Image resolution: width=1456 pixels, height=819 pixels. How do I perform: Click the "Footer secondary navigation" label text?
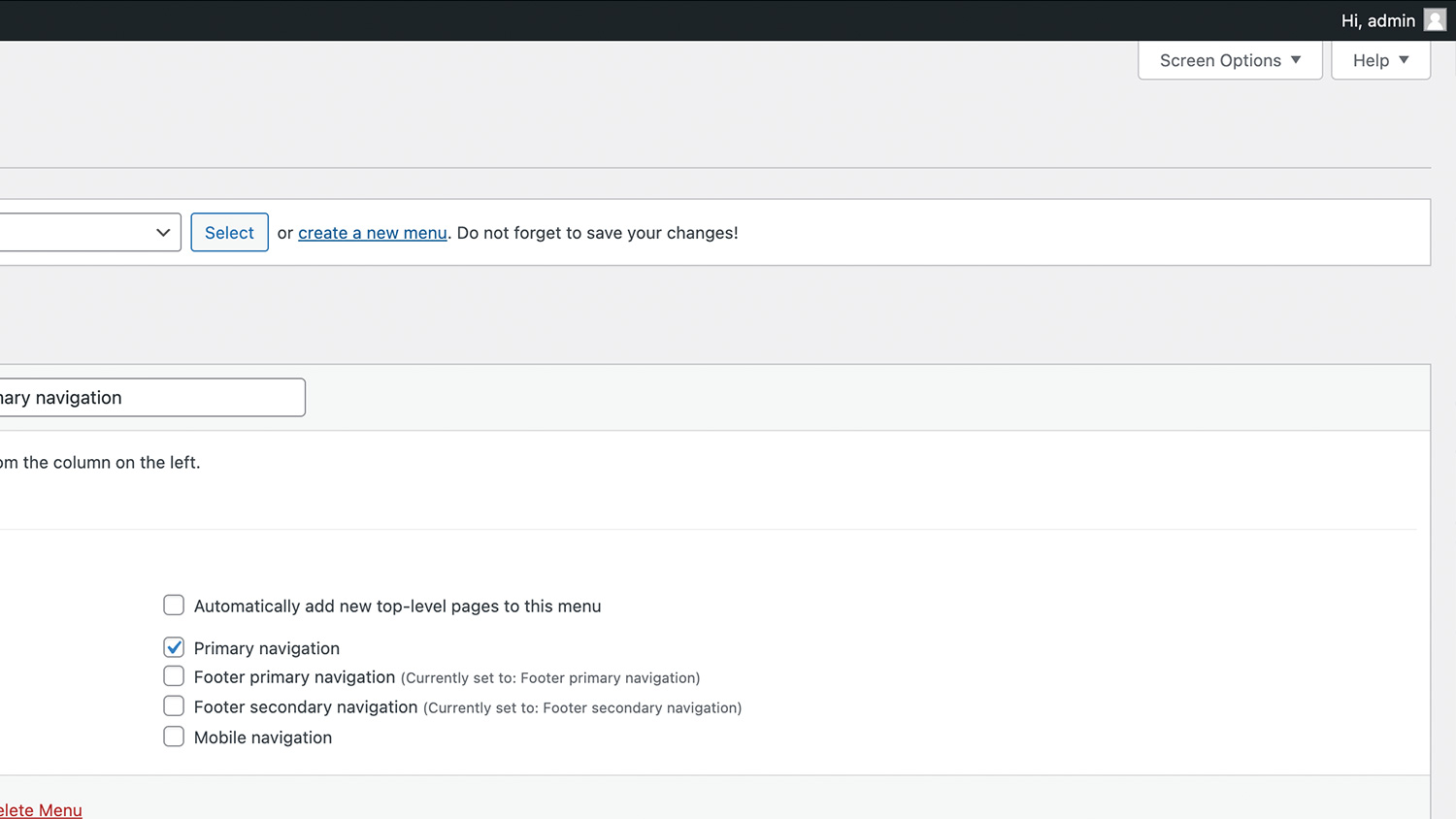coord(306,707)
